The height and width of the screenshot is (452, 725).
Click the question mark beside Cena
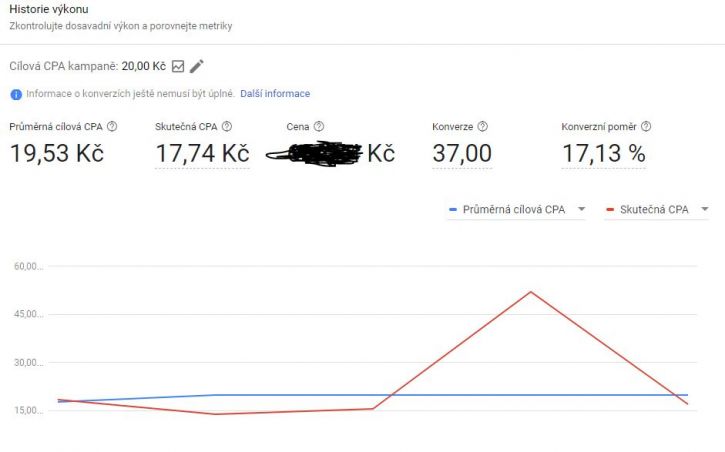click(319, 127)
